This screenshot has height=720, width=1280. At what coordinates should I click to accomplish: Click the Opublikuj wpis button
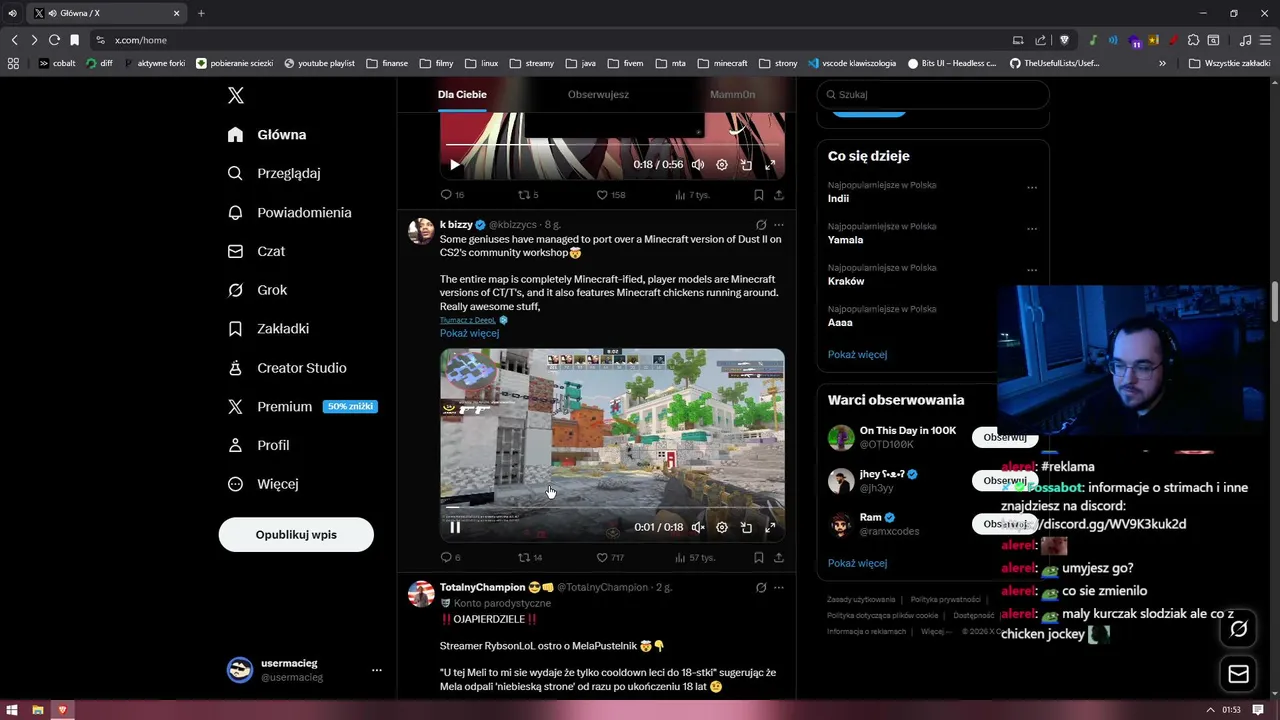click(296, 534)
